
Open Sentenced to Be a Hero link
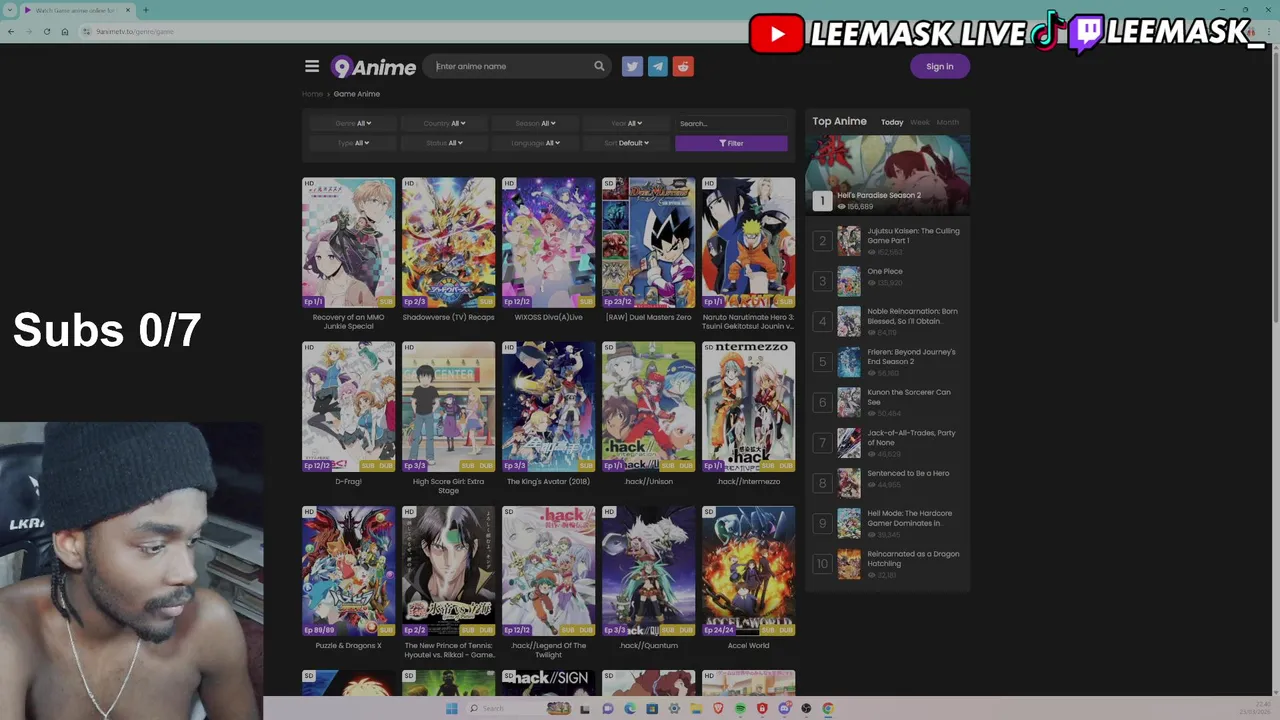pyautogui.click(x=908, y=473)
